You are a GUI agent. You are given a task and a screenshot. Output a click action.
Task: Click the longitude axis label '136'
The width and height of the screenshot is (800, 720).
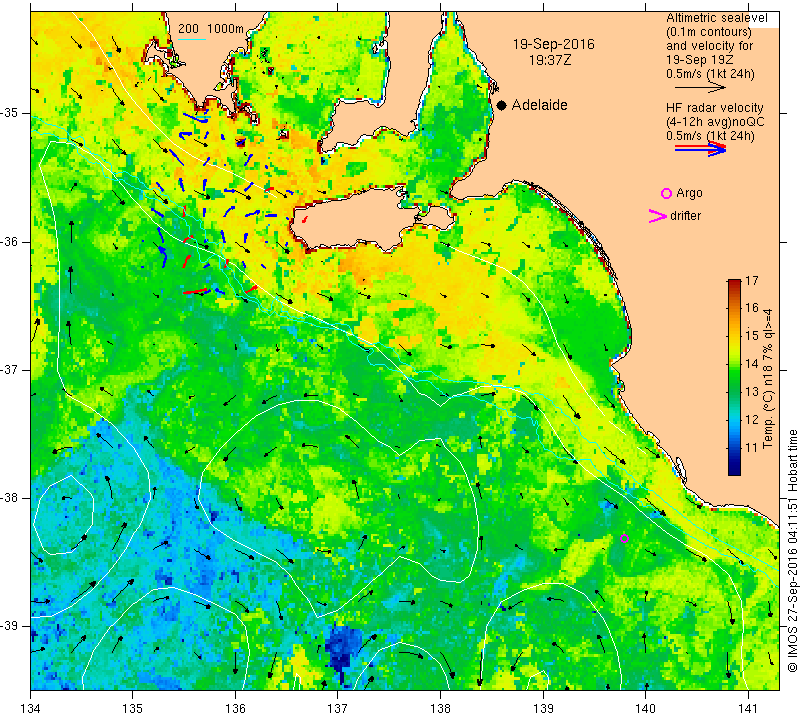coord(235,709)
